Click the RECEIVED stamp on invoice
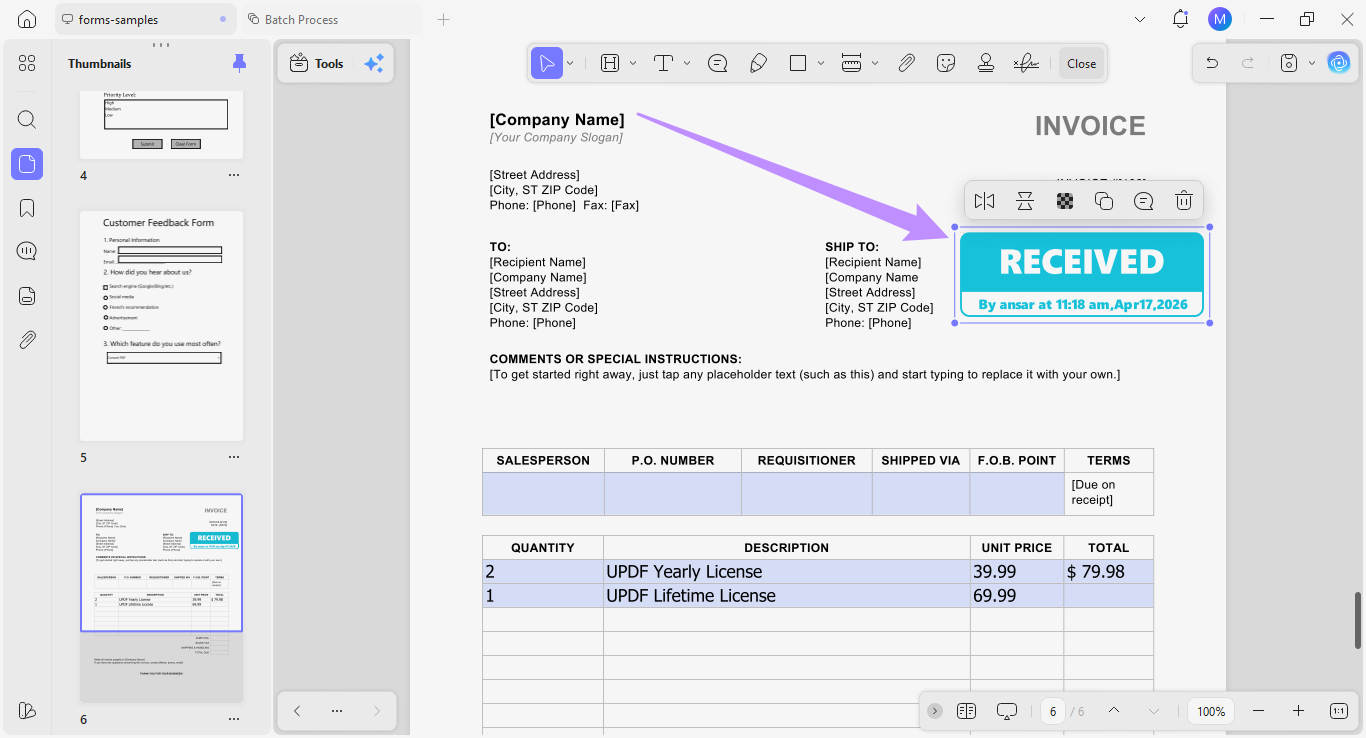This screenshot has height=738, width=1366. tap(1081, 274)
